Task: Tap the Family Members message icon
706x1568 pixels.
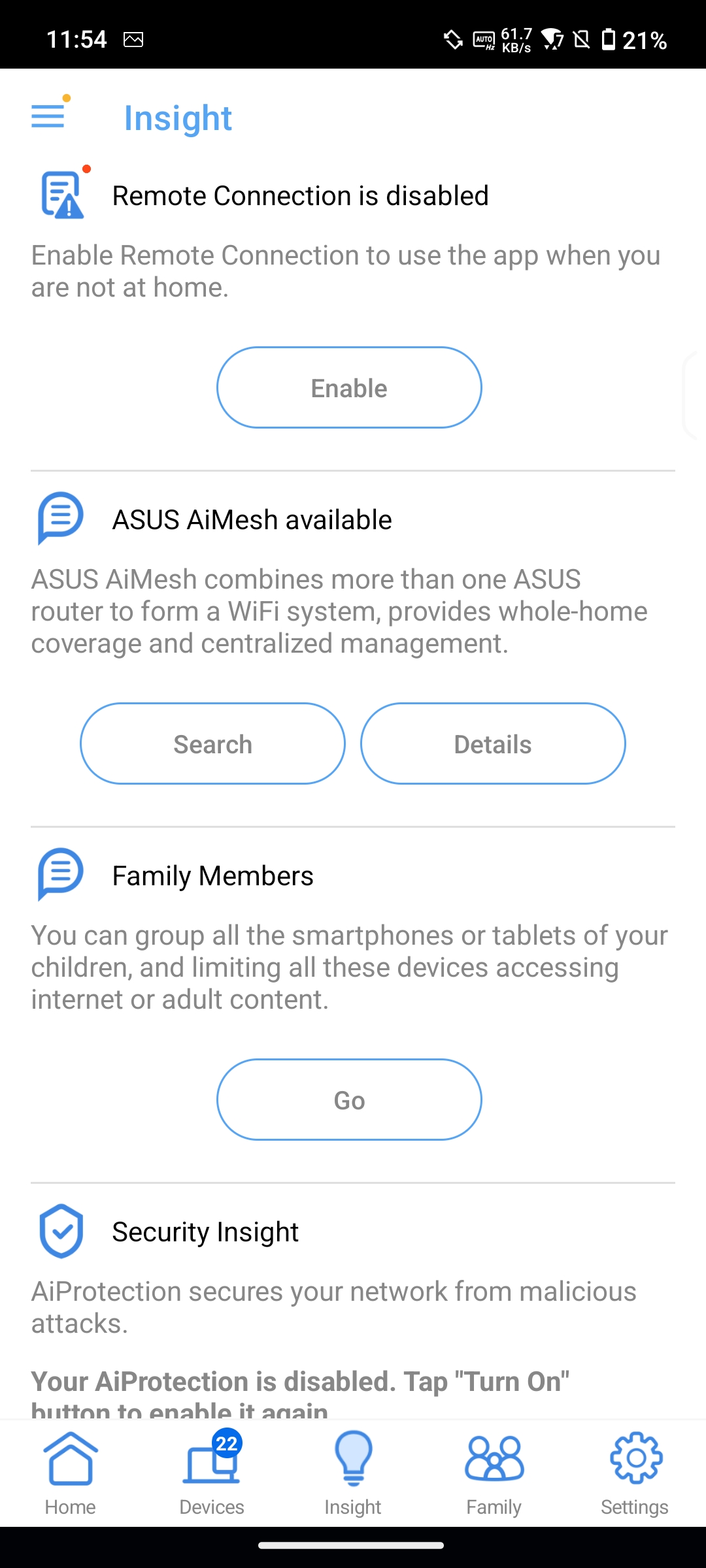Action: tap(60, 874)
